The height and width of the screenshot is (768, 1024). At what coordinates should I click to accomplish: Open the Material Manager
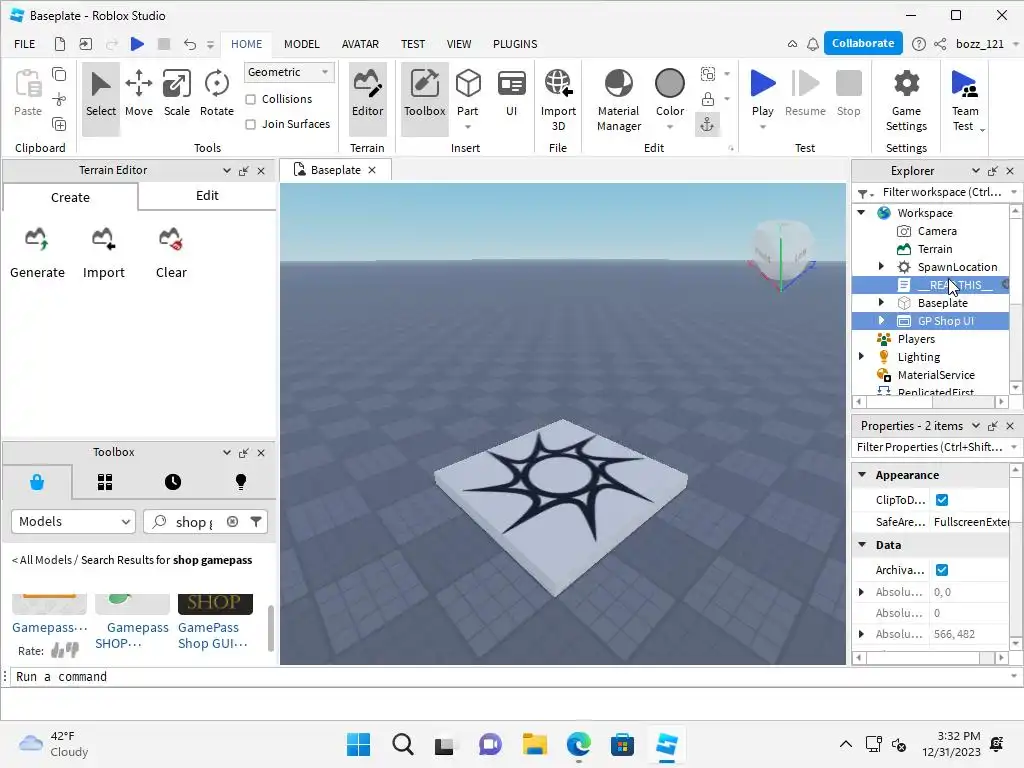coord(618,100)
